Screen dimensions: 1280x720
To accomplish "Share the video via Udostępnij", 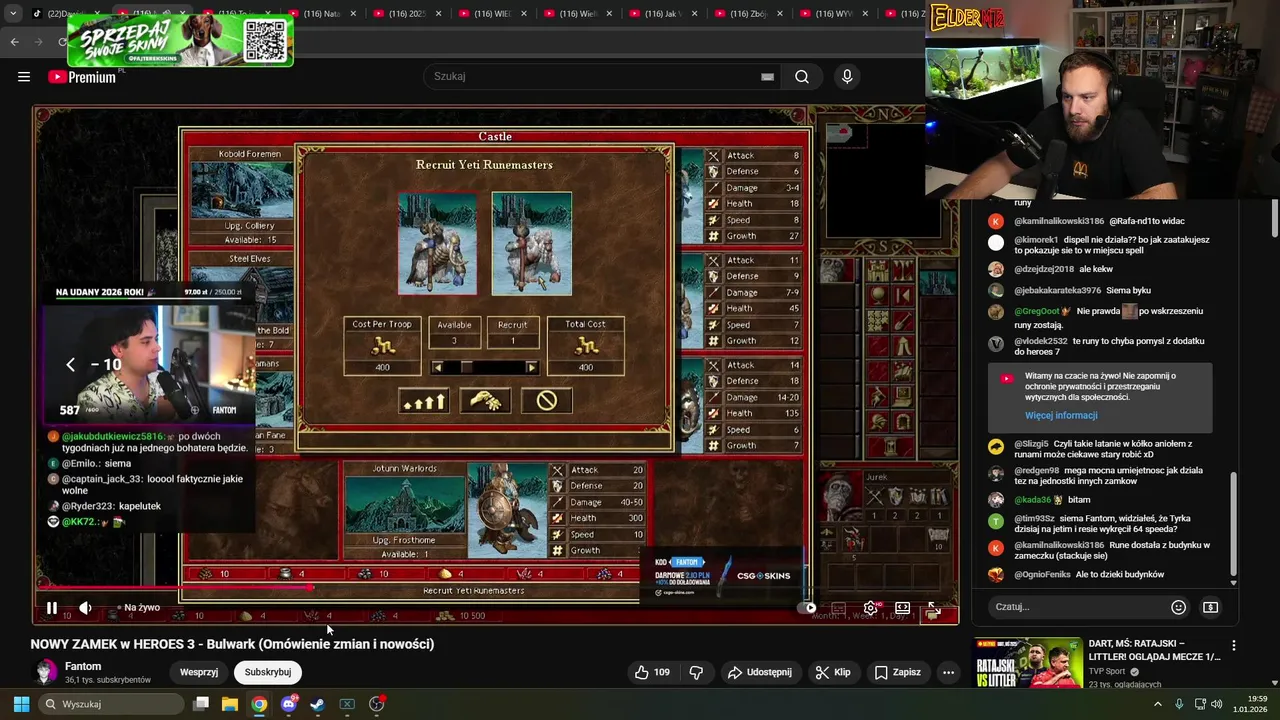I will tap(759, 672).
